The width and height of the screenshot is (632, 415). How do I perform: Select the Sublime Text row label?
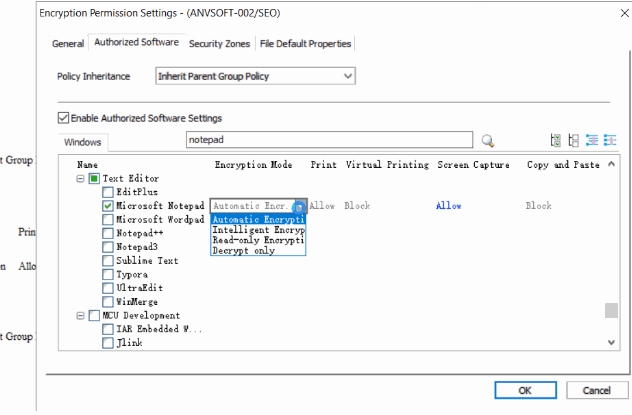click(x=147, y=261)
